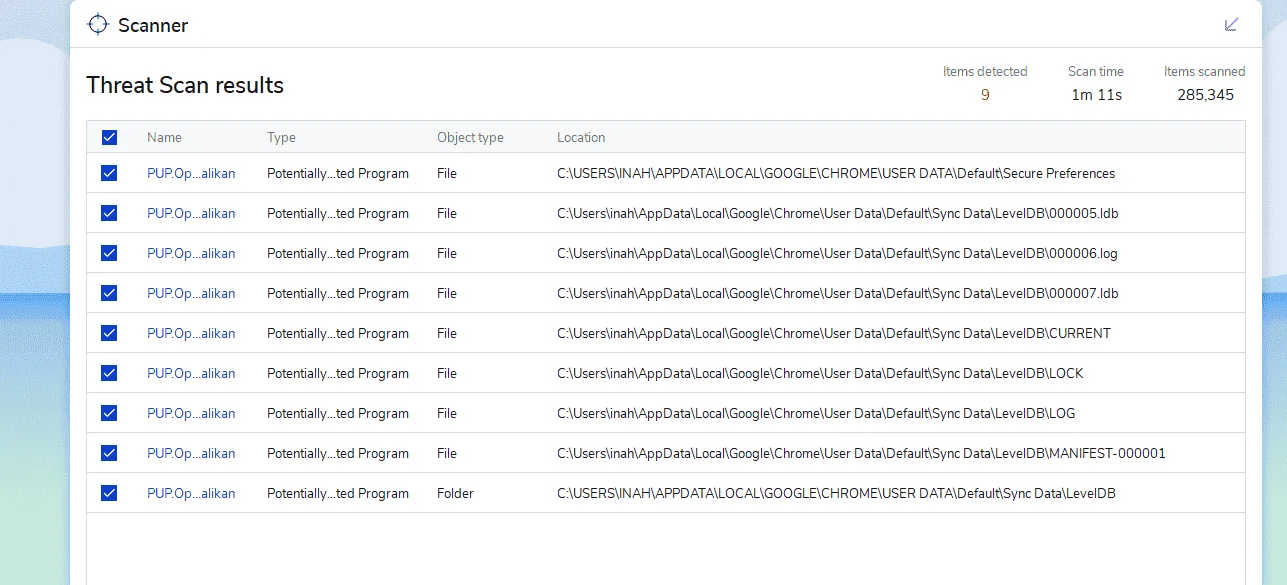
Task: Select the Secure Preferences location path
Action: pyautogui.click(x=836, y=173)
